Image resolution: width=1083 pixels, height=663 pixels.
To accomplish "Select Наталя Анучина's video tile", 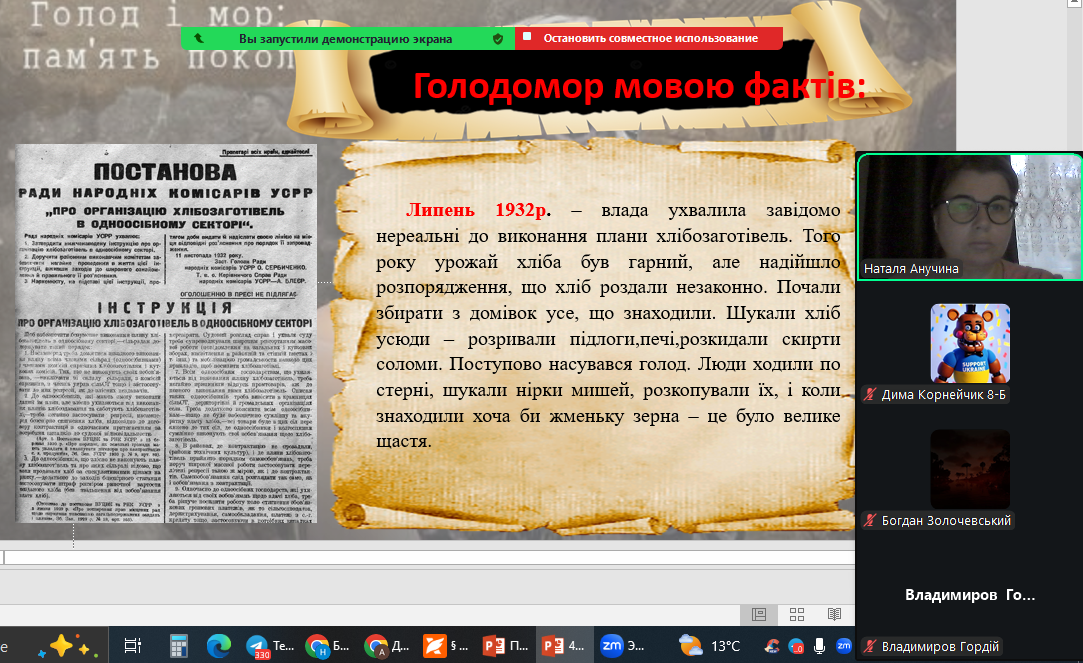I will [969, 216].
